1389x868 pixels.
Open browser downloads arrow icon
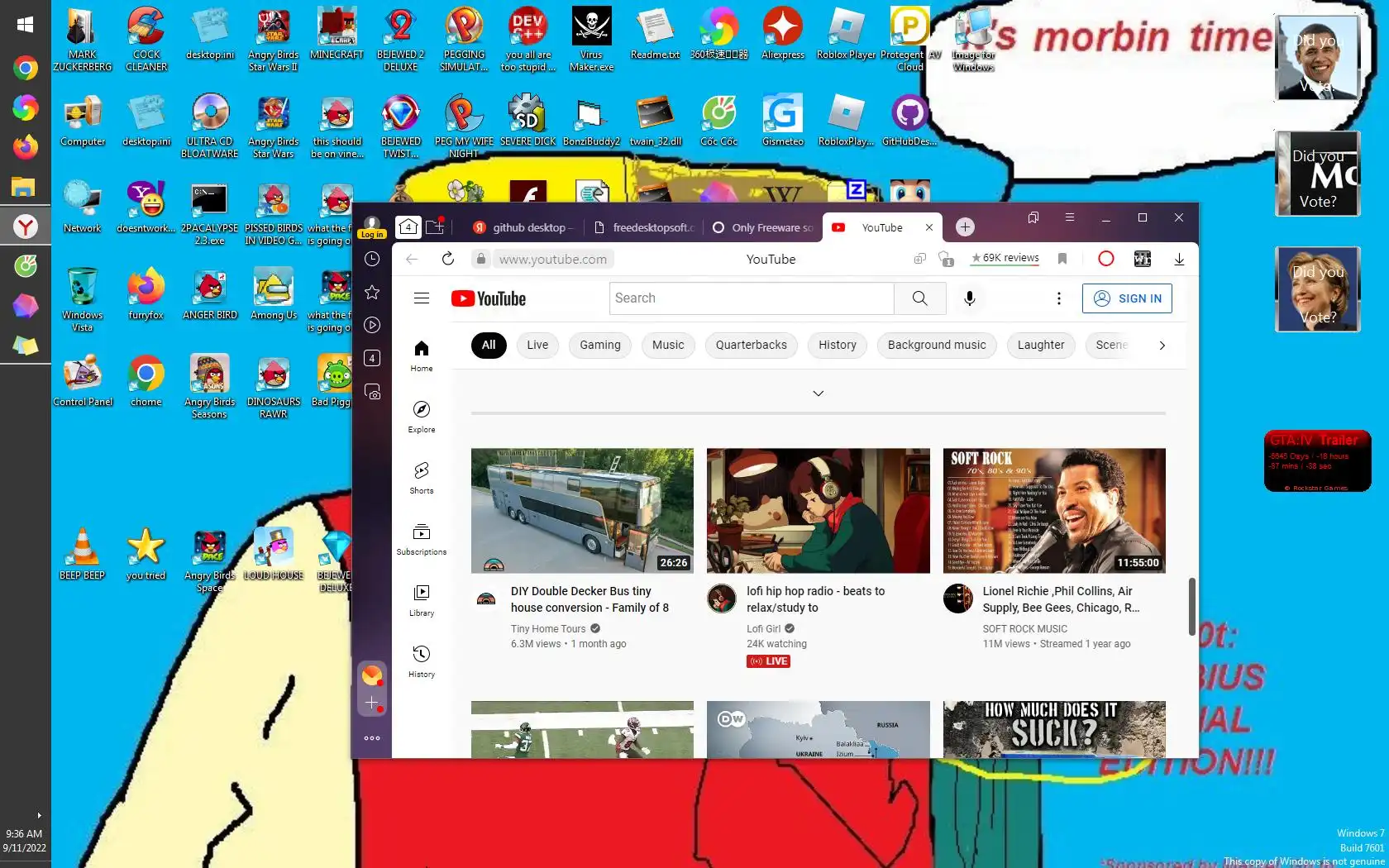point(1179,259)
